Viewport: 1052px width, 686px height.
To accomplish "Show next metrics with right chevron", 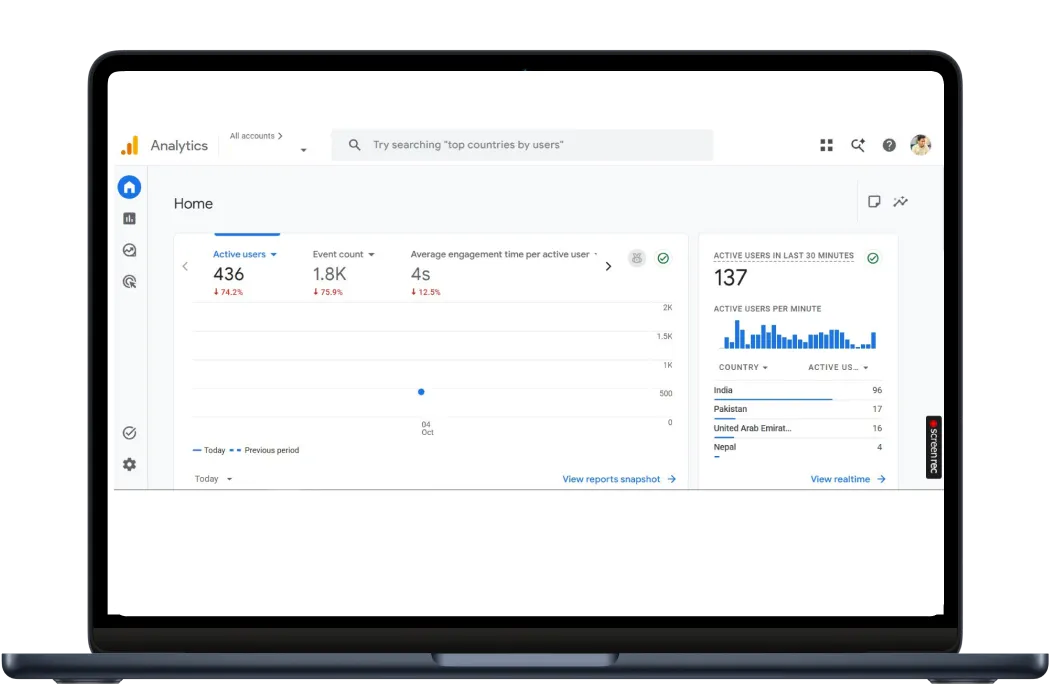I will tap(609, 266).
